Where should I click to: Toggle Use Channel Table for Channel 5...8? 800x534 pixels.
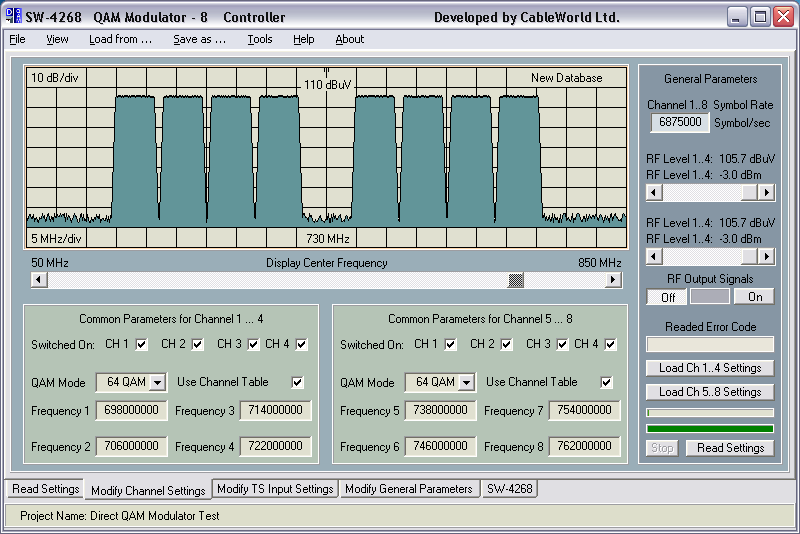(x=606, y=382)
